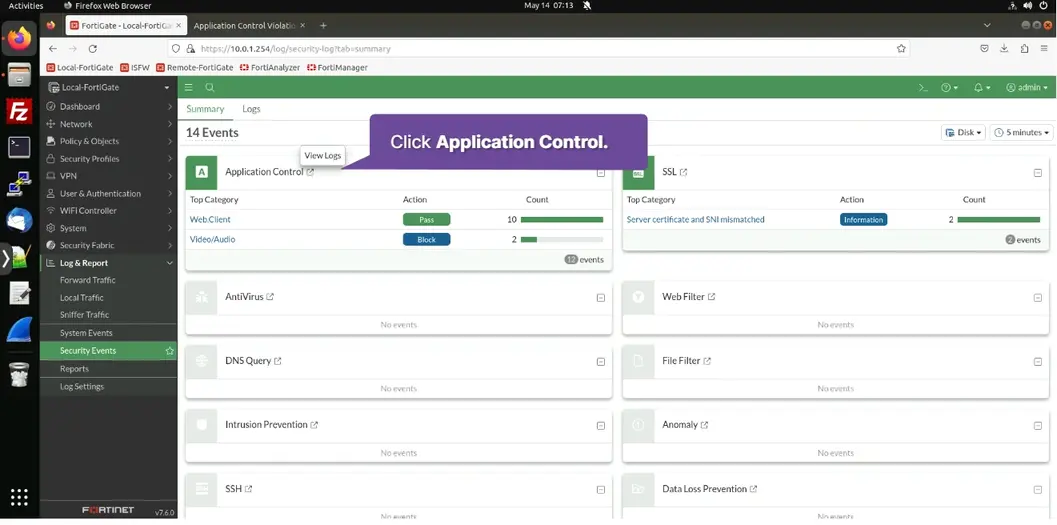Collapse the Intrusion Prevention widget
This screenshot has width=1057, height=525.
(x=601, y=426)
